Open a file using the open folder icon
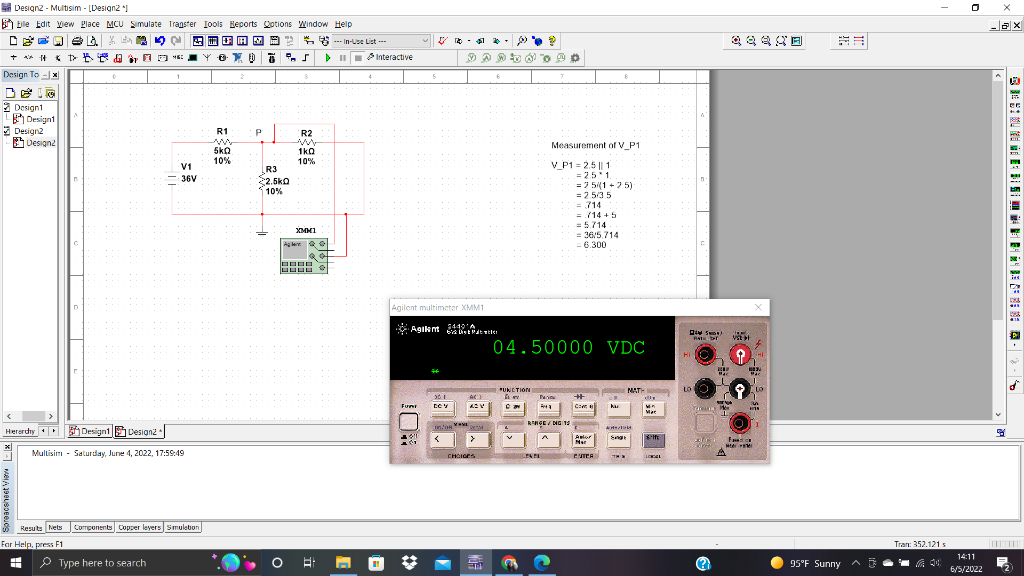1024x576 pixels. point(28,40)
